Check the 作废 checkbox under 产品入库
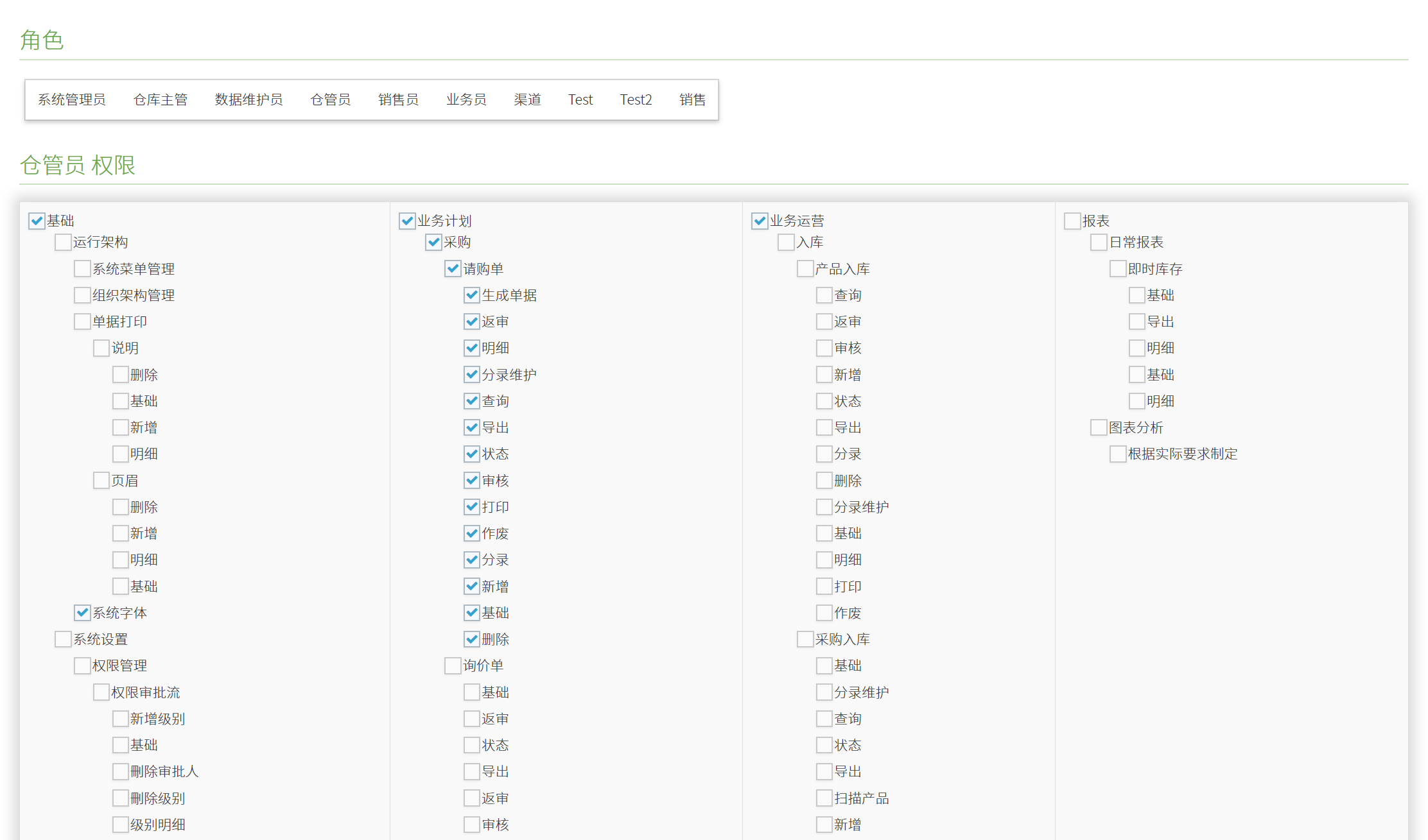The width and height of the screenshot is (1428, 840). (825, 613)
